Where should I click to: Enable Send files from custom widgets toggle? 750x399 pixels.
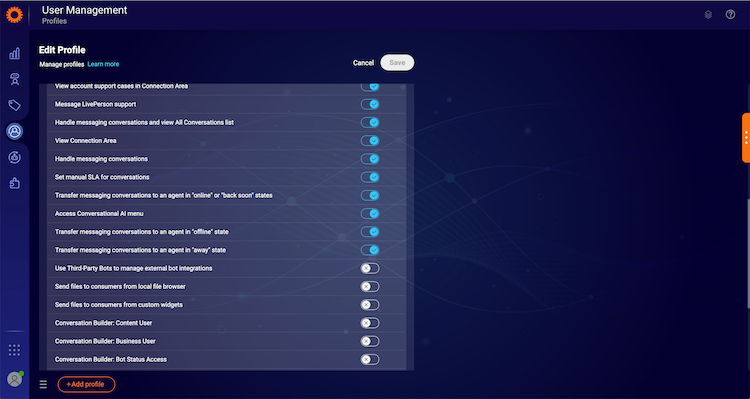point(370,305)
